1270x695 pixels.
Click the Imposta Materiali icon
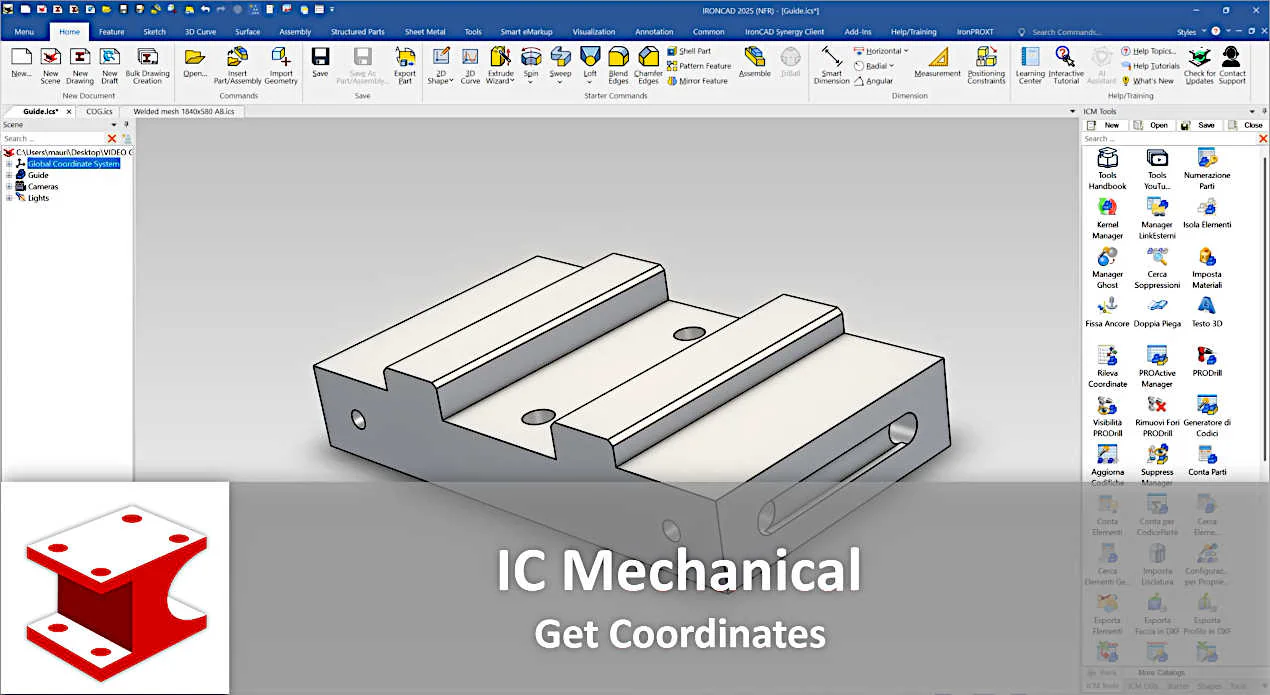click(x=1207, y=257)
